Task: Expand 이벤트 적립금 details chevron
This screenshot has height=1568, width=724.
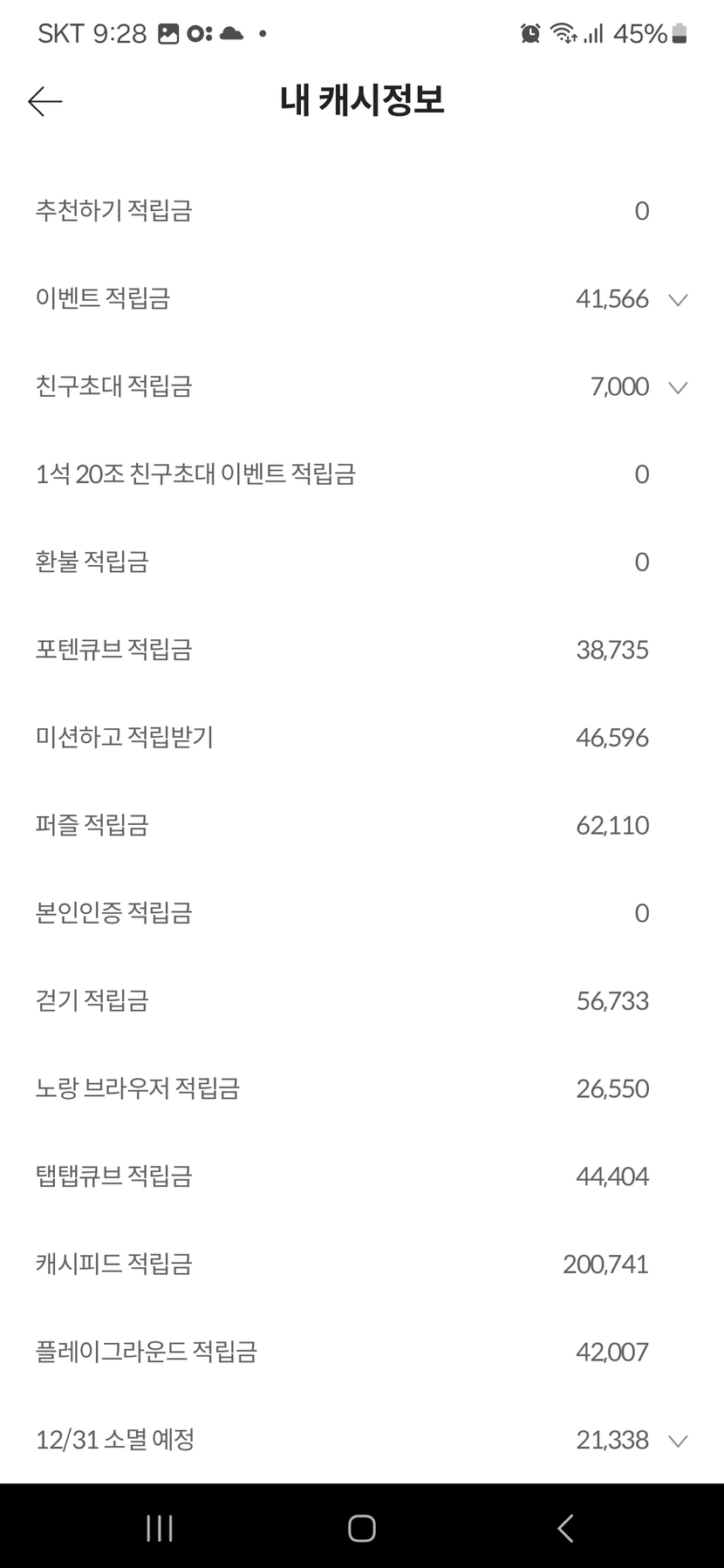Action: [x=678, y=300]
